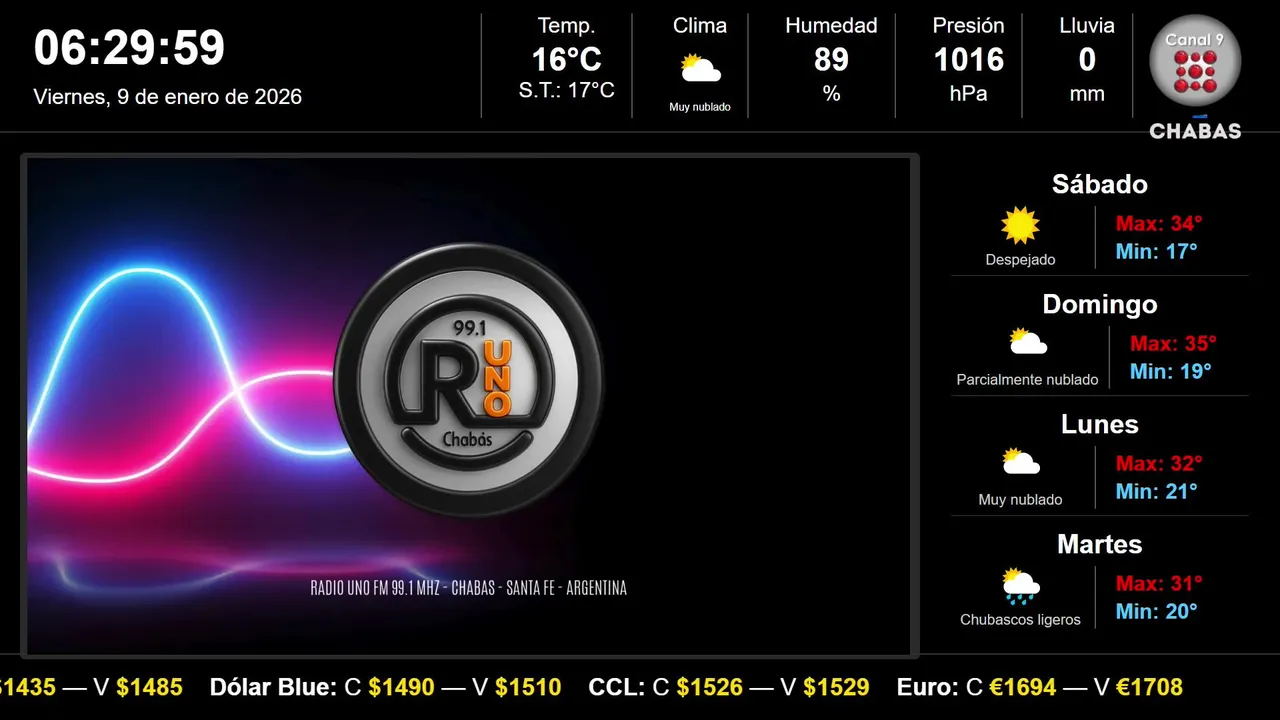The width and height of the screenshot is (1280, 720).
Task: Click the 'Temp.' heading
Action: tap(566, 26)
